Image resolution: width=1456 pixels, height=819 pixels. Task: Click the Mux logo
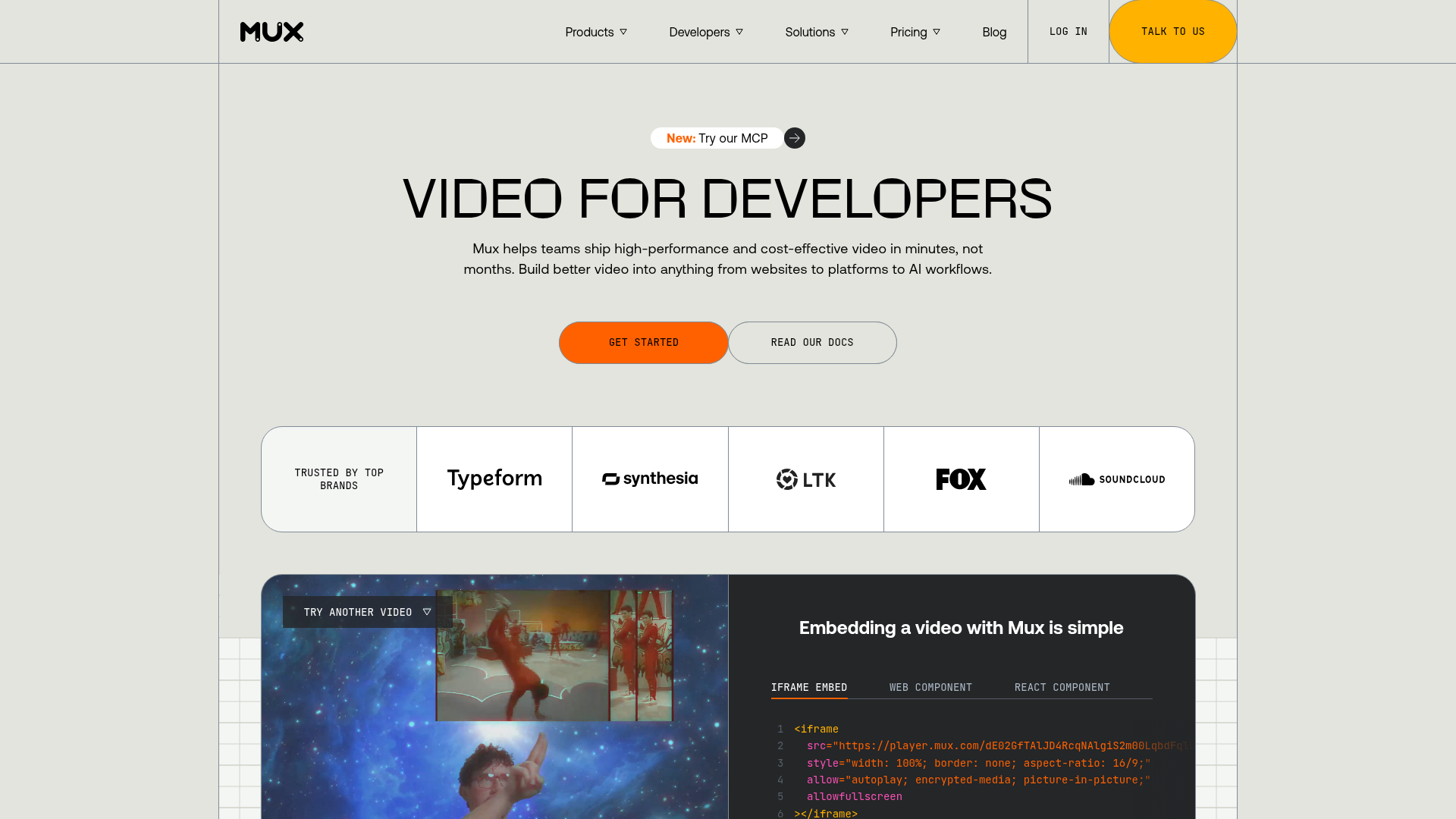coord(271,32)
